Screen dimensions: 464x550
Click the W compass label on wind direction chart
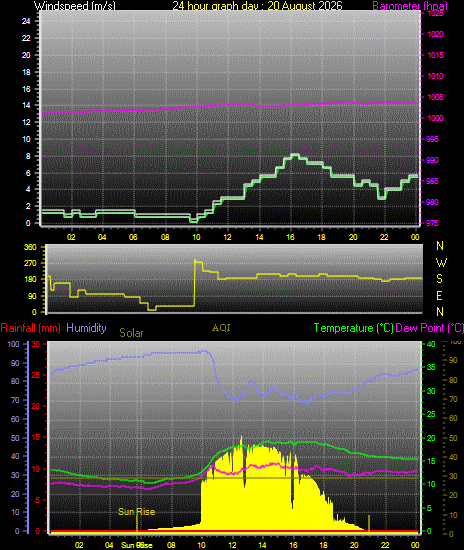[441, 262]
